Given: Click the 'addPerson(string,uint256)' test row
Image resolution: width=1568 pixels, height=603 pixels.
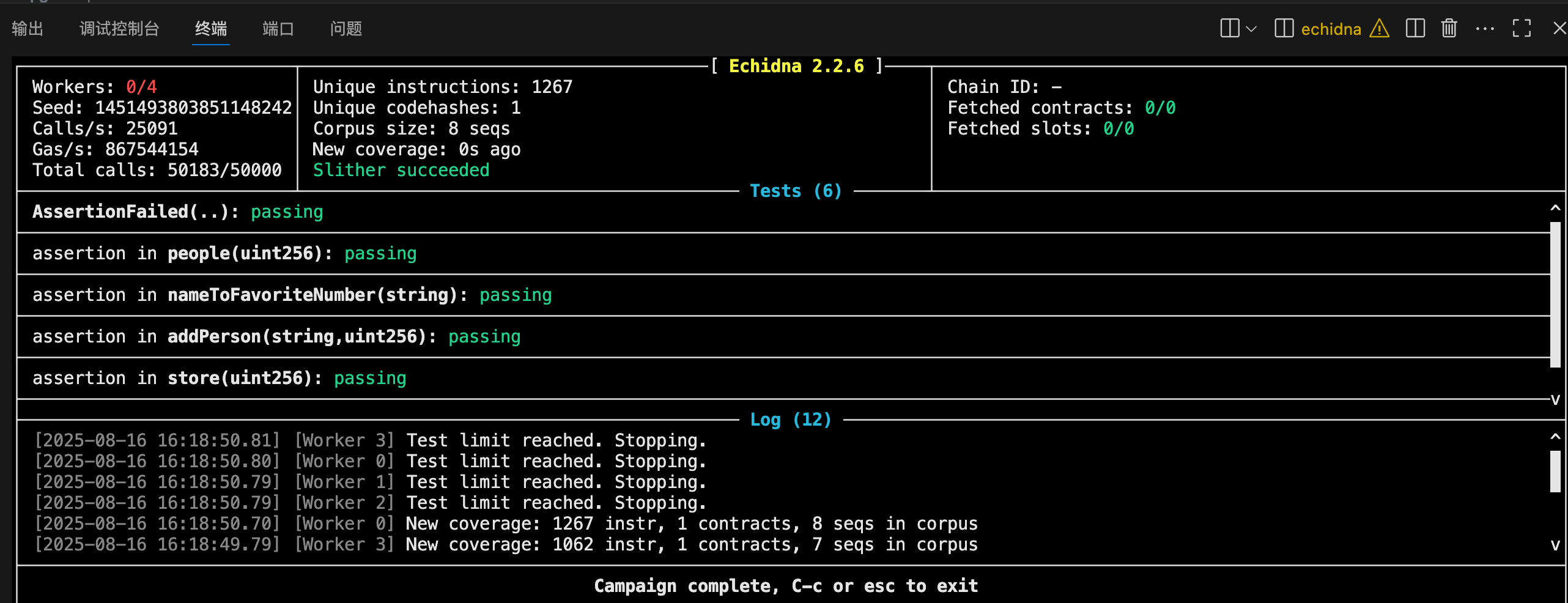Looking at the screenshot, I should (x=783, y=336).
